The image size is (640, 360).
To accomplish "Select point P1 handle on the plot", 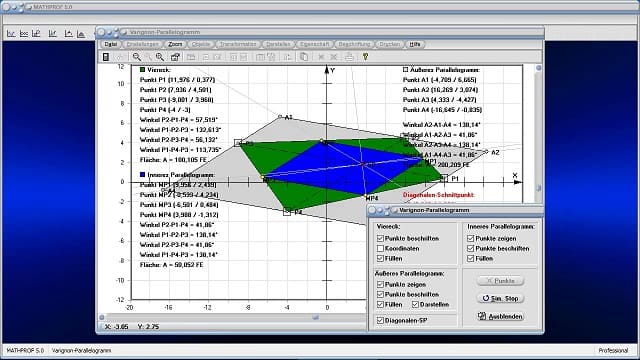I will coord(444,178).
